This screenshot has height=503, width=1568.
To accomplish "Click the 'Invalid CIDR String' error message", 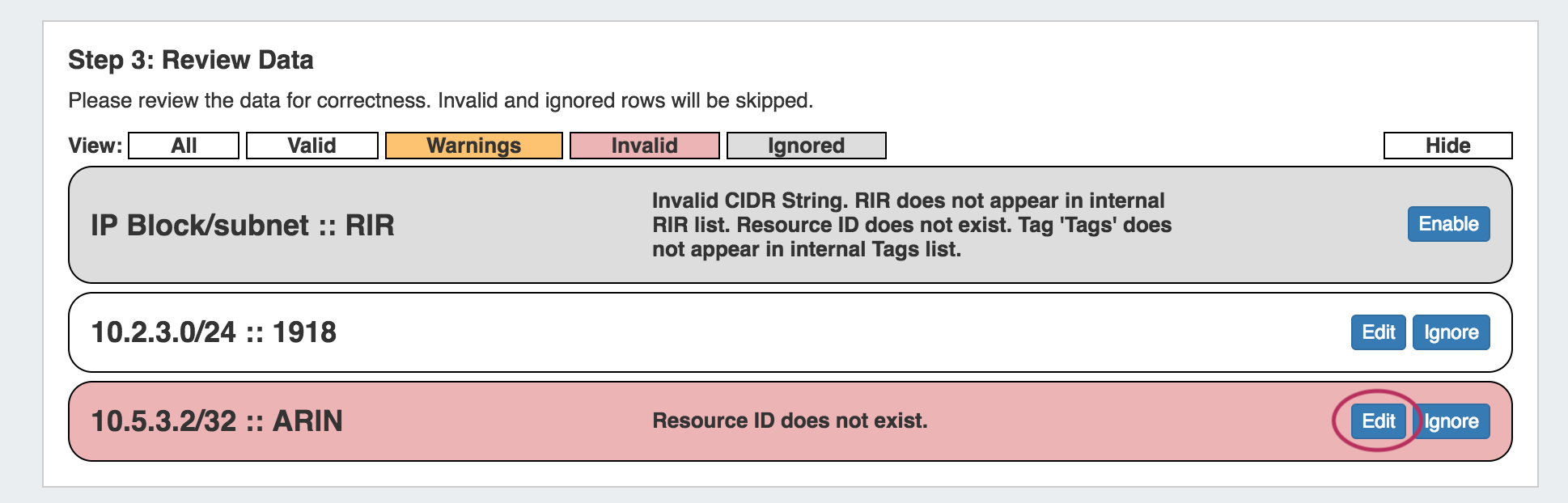I will point(911,225).
